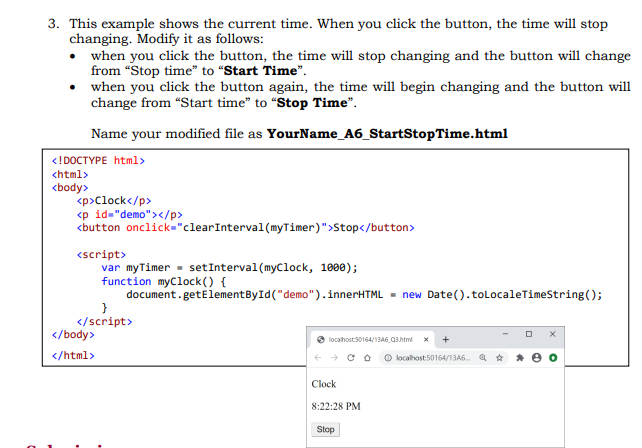Click the localhost address bar field
Viewport: 642px width, 448px height.
pyautogui.click(x=444, y=357)
